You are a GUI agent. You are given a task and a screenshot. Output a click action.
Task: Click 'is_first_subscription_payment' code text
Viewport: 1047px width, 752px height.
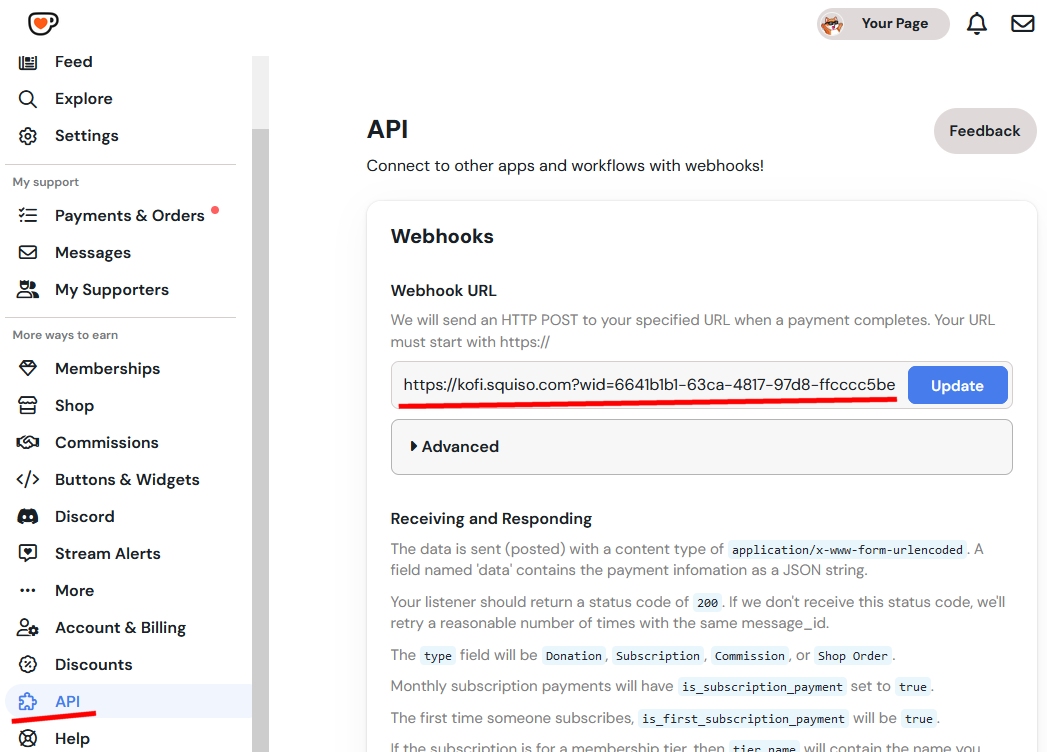(743, 719)
